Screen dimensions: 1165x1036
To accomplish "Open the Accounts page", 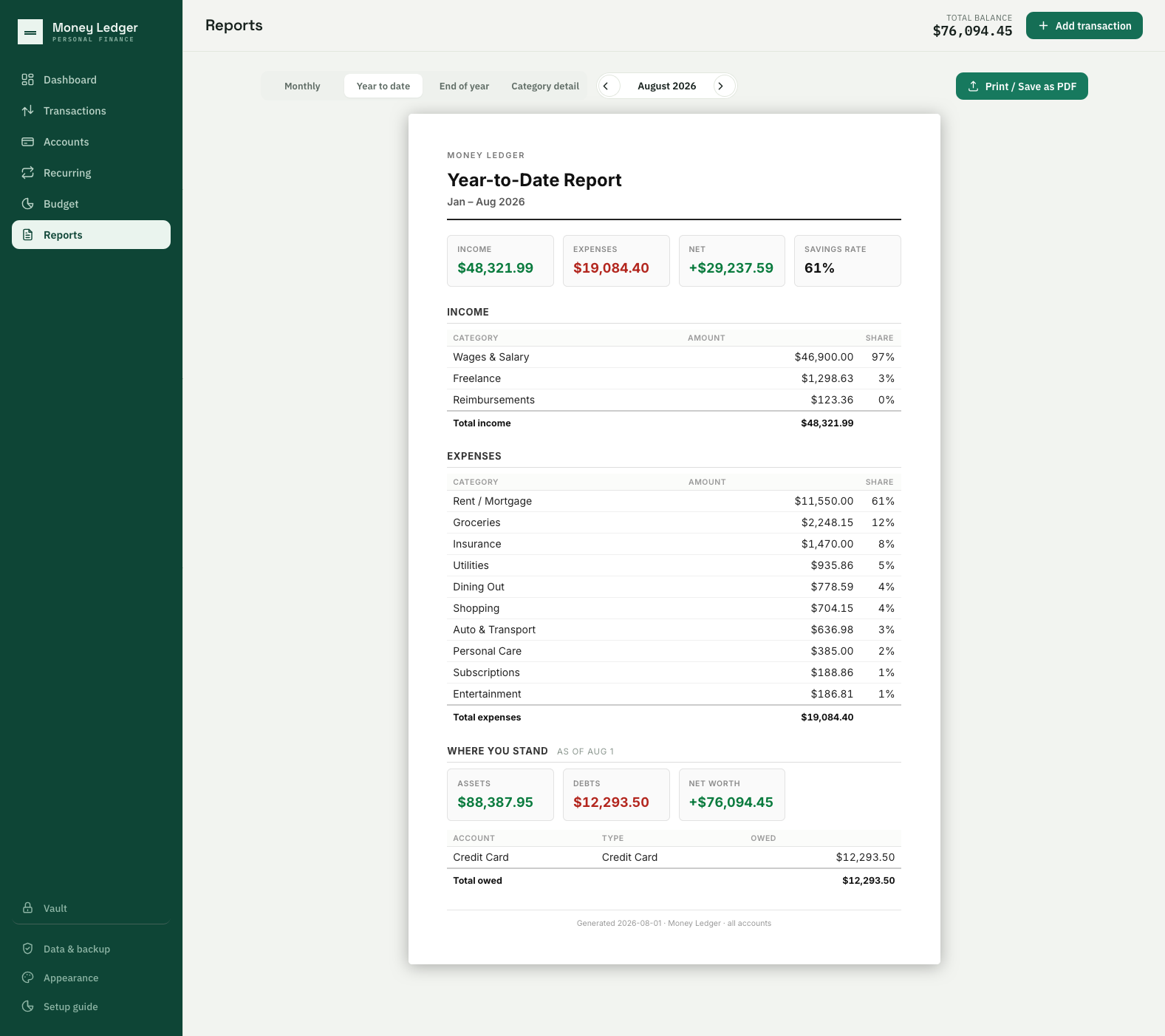I will 91,142.
